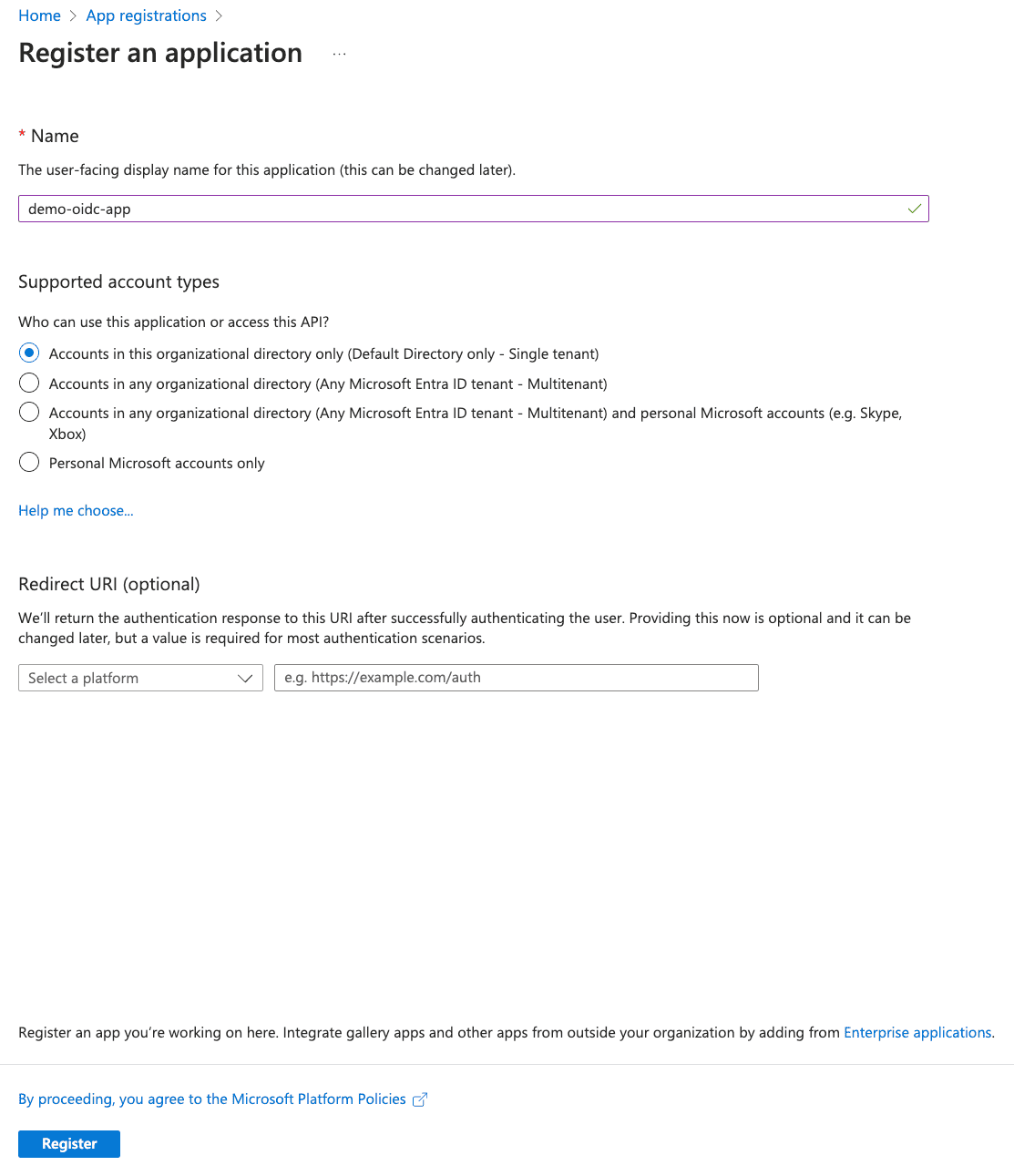Click the external link icon after Microsoft Platform Policies
The width and height of the screenshot is (1014, 1176).
(419, 1099)
